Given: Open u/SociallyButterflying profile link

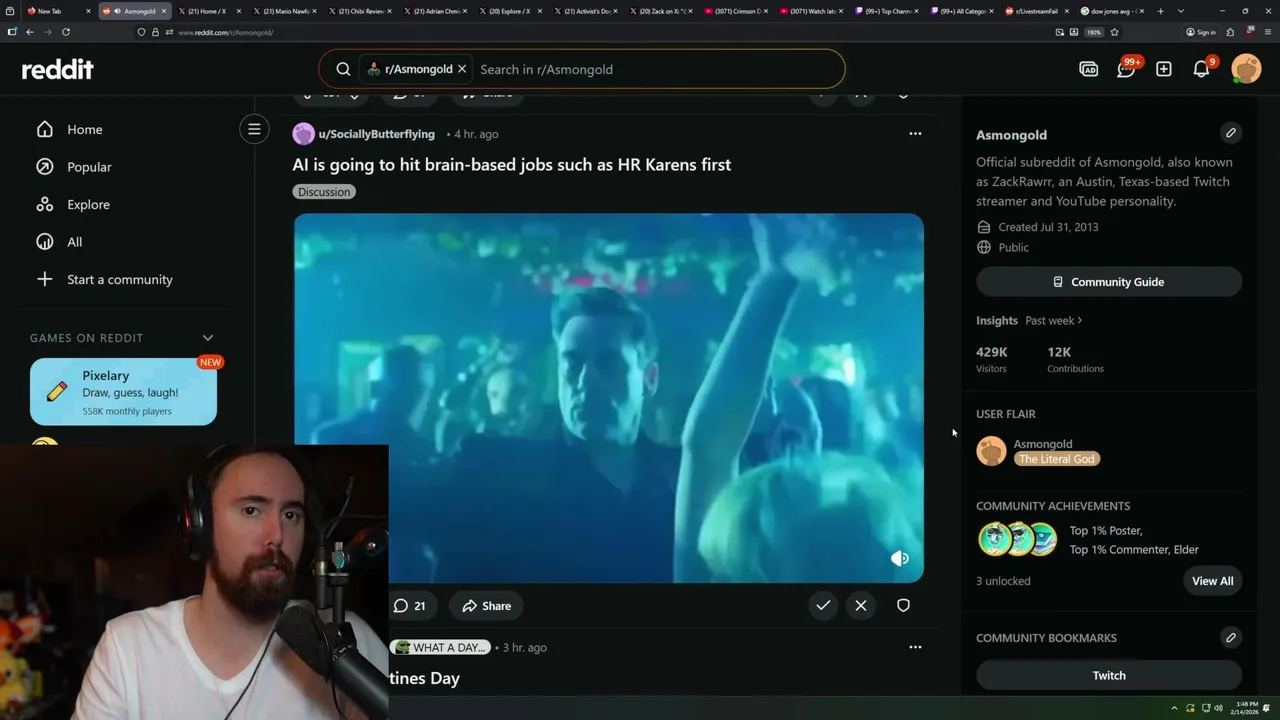Looking at the screenshot, I should click(376, 134).
